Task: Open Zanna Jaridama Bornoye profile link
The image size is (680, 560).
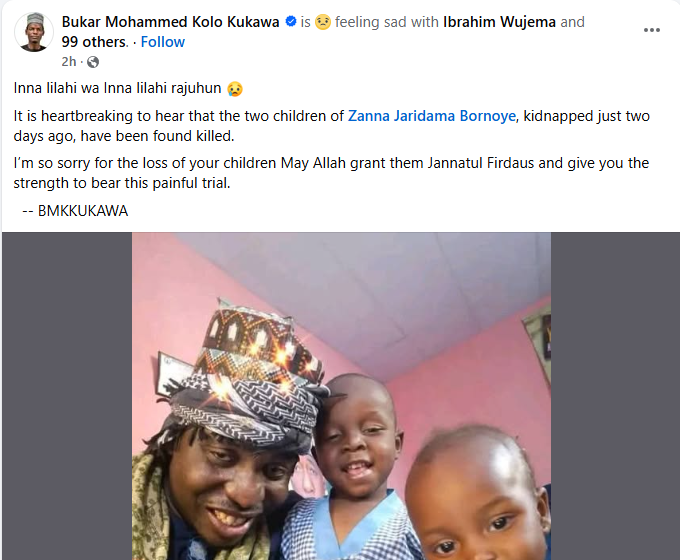Action: 432,116
